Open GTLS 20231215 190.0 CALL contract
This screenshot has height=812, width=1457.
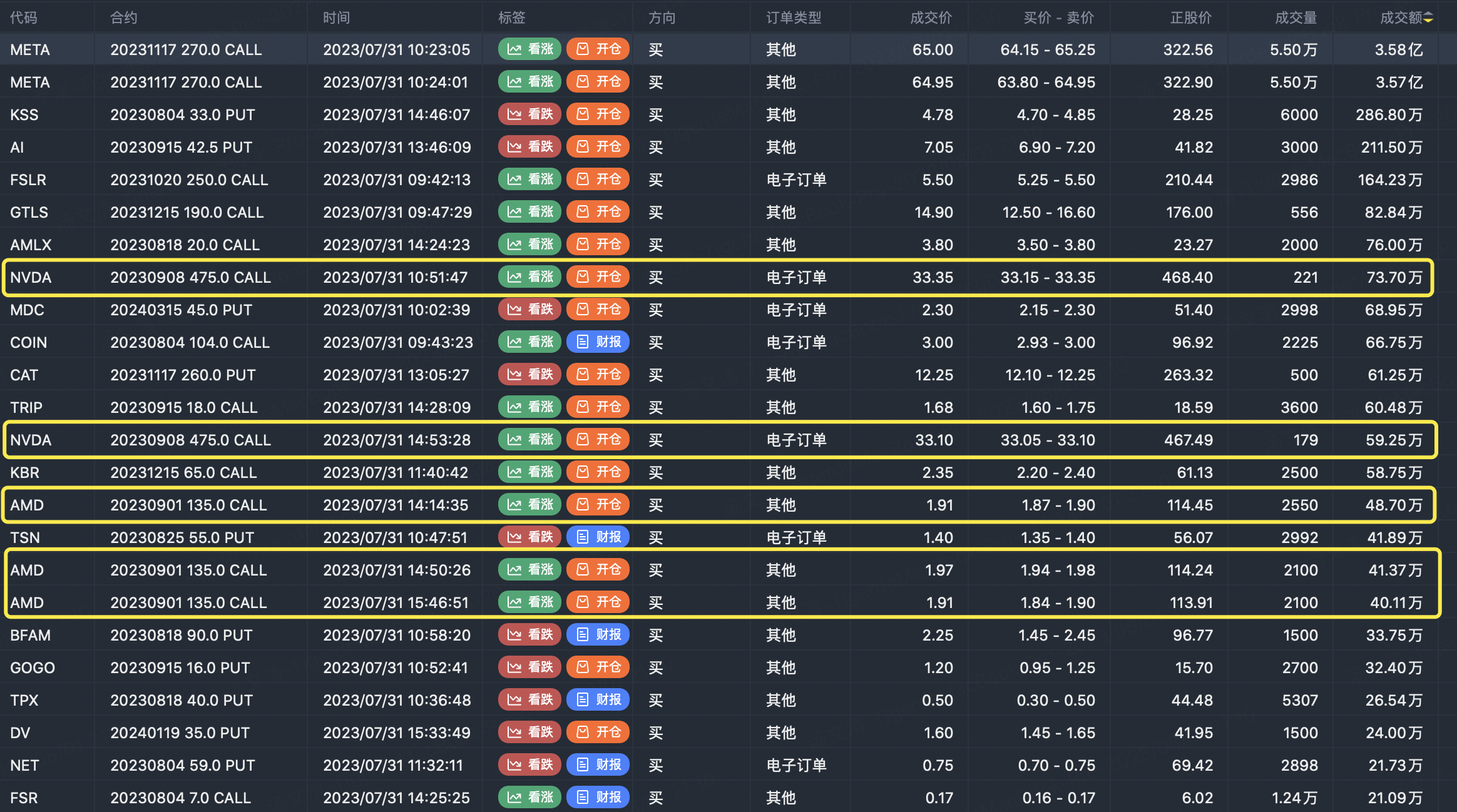click(x=187, y=212)
